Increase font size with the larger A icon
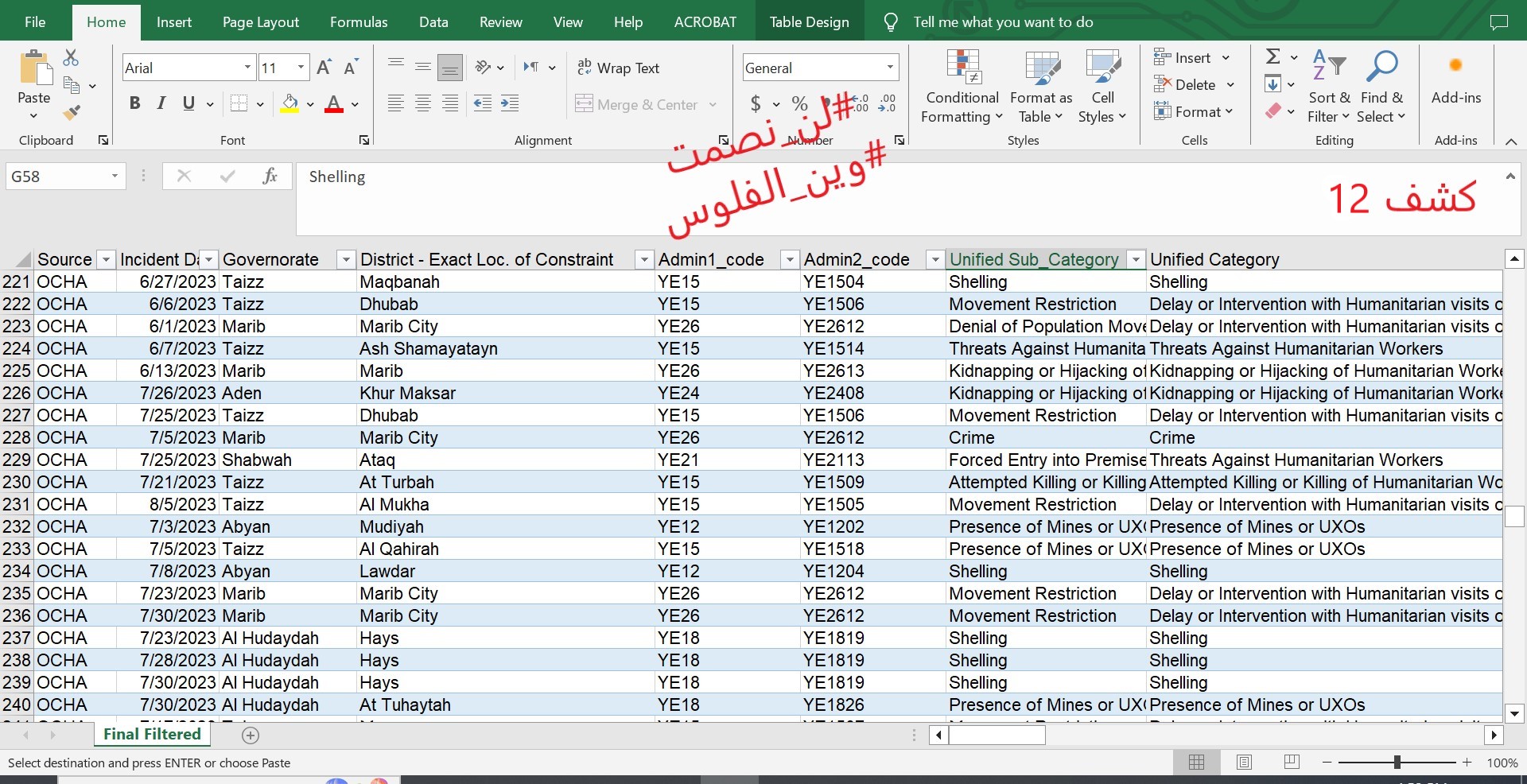The image size is (1527, 784). (324, 68)
